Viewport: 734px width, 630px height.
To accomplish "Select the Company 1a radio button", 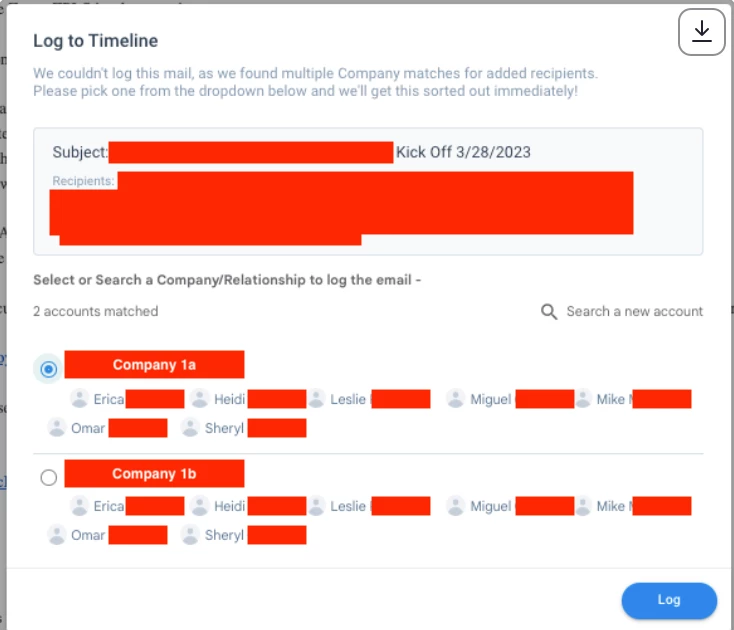I will click(48, 369).
